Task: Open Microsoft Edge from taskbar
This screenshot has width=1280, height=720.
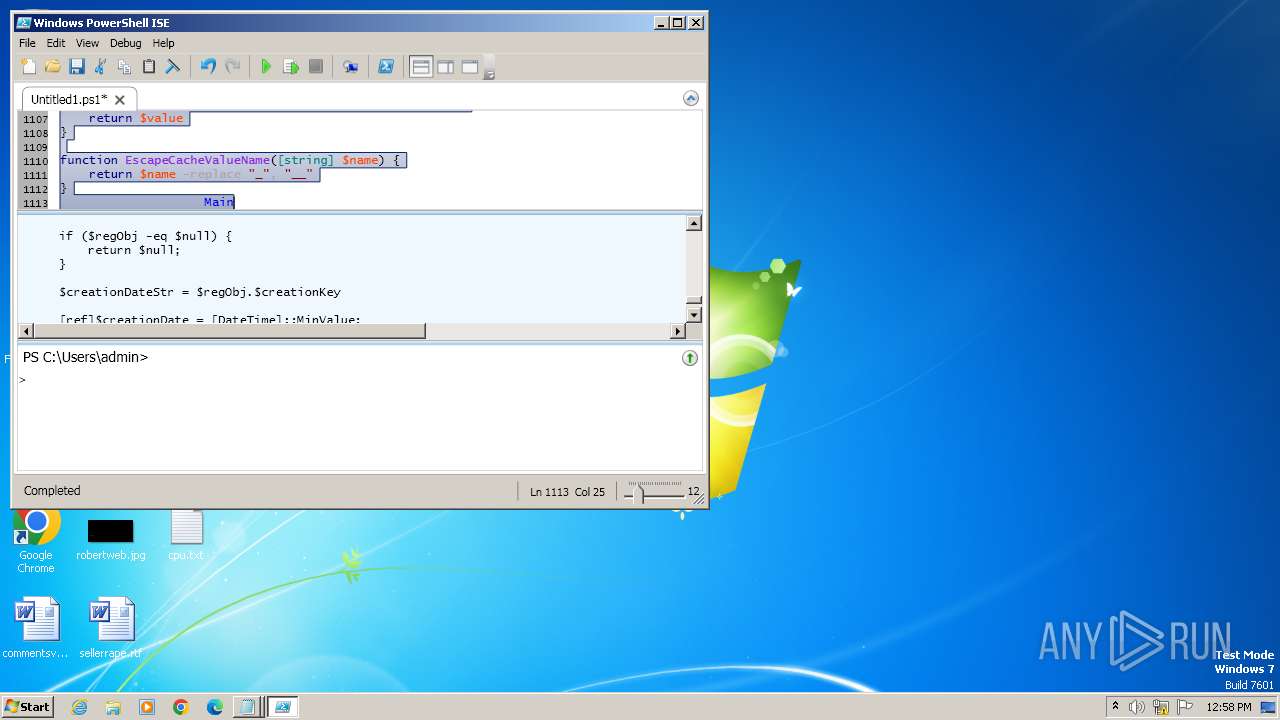Action: [215, 707]
